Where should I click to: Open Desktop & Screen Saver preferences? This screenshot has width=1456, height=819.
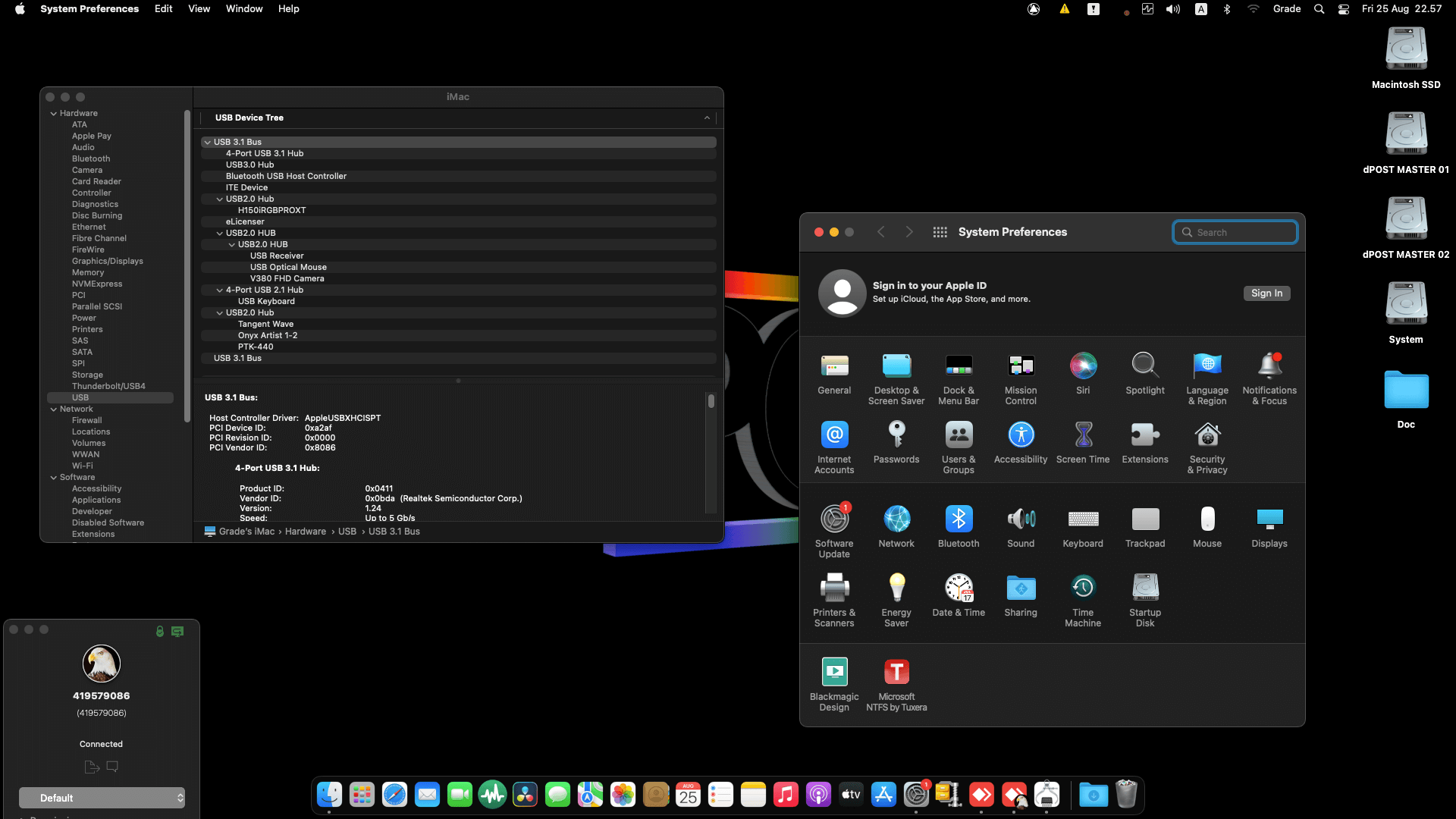point(896,378)
